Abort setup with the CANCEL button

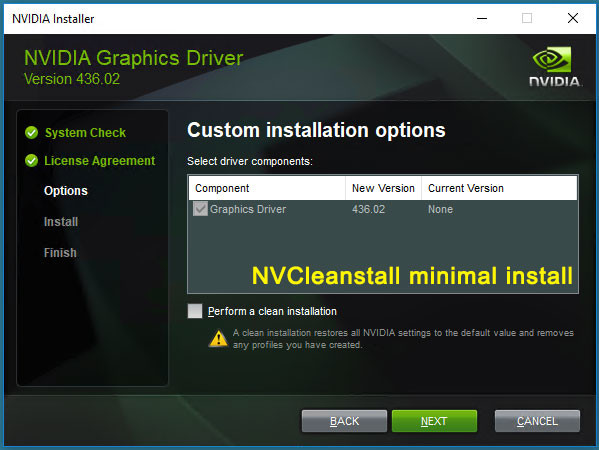[x=537, y=421]
